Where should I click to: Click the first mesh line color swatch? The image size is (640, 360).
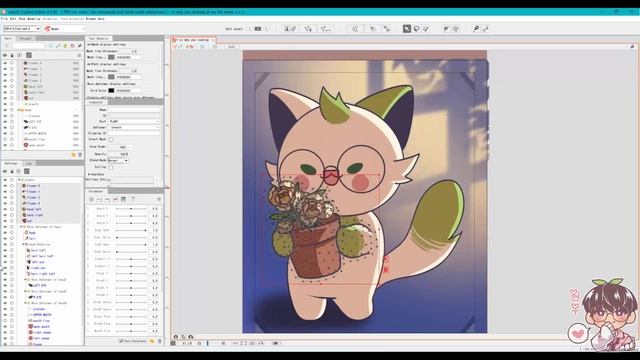(111, 57)
